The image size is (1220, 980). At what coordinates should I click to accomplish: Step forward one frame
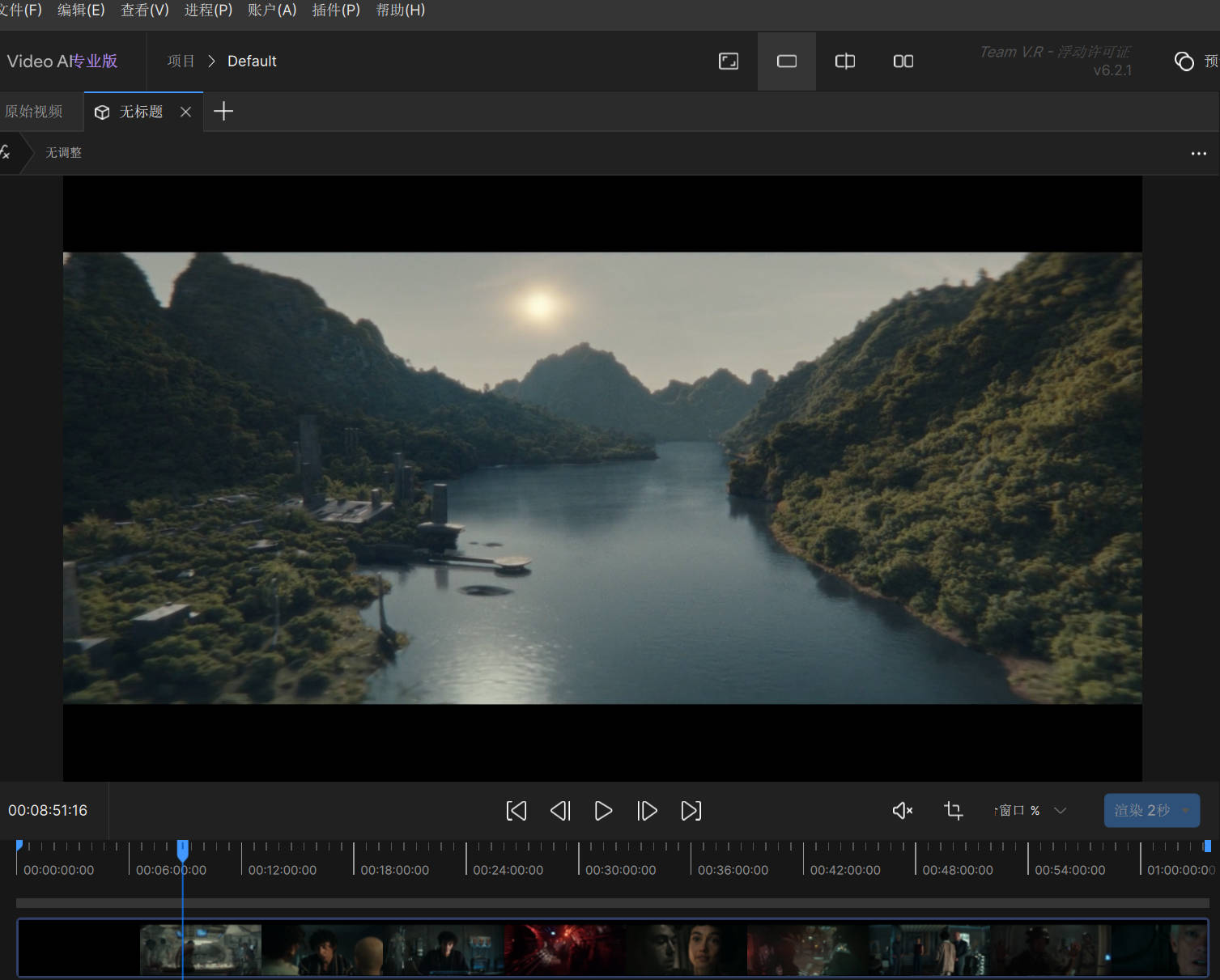click(647, 811)
